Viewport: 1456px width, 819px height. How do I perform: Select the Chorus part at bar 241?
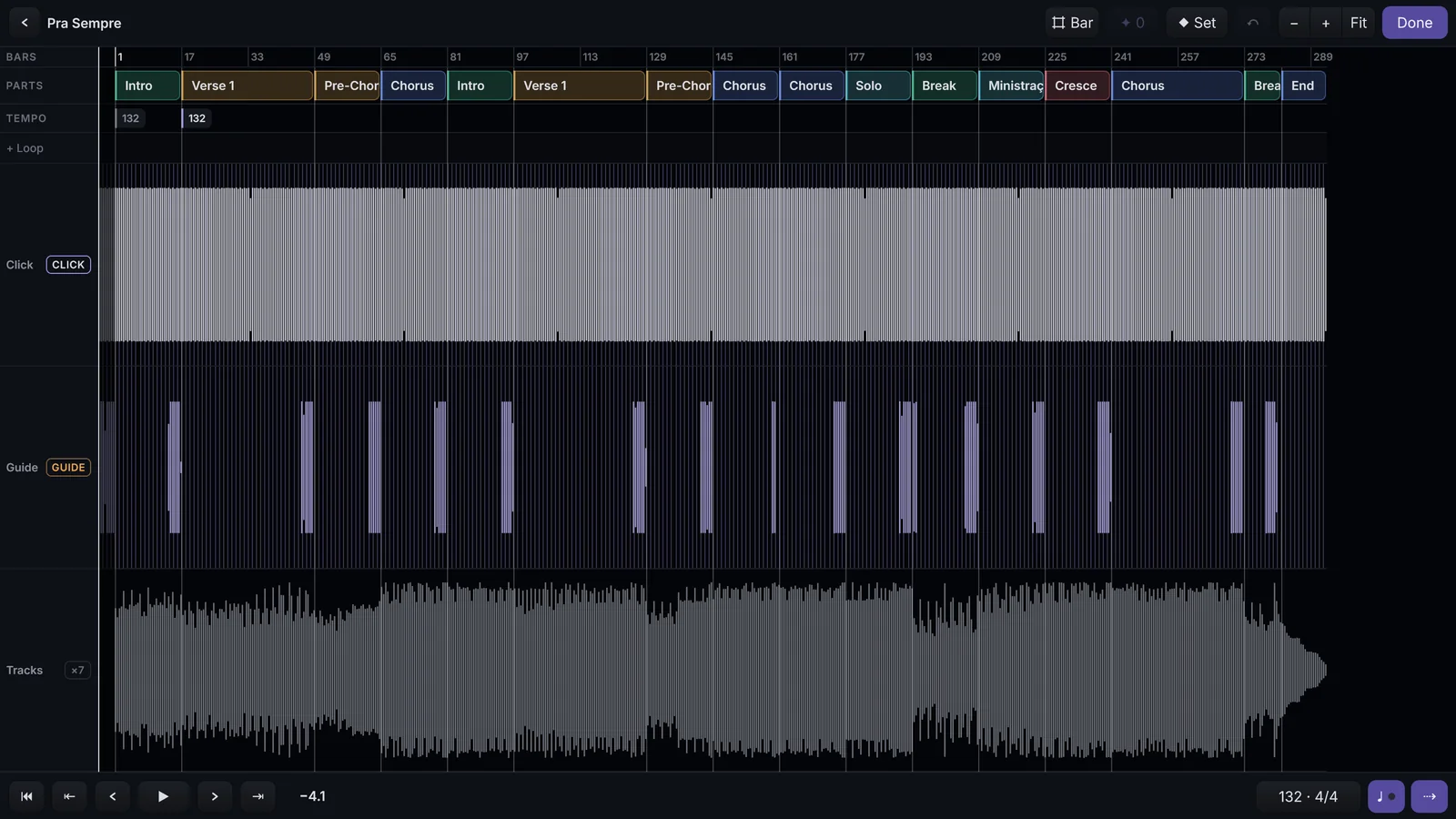coord(1178,86)
